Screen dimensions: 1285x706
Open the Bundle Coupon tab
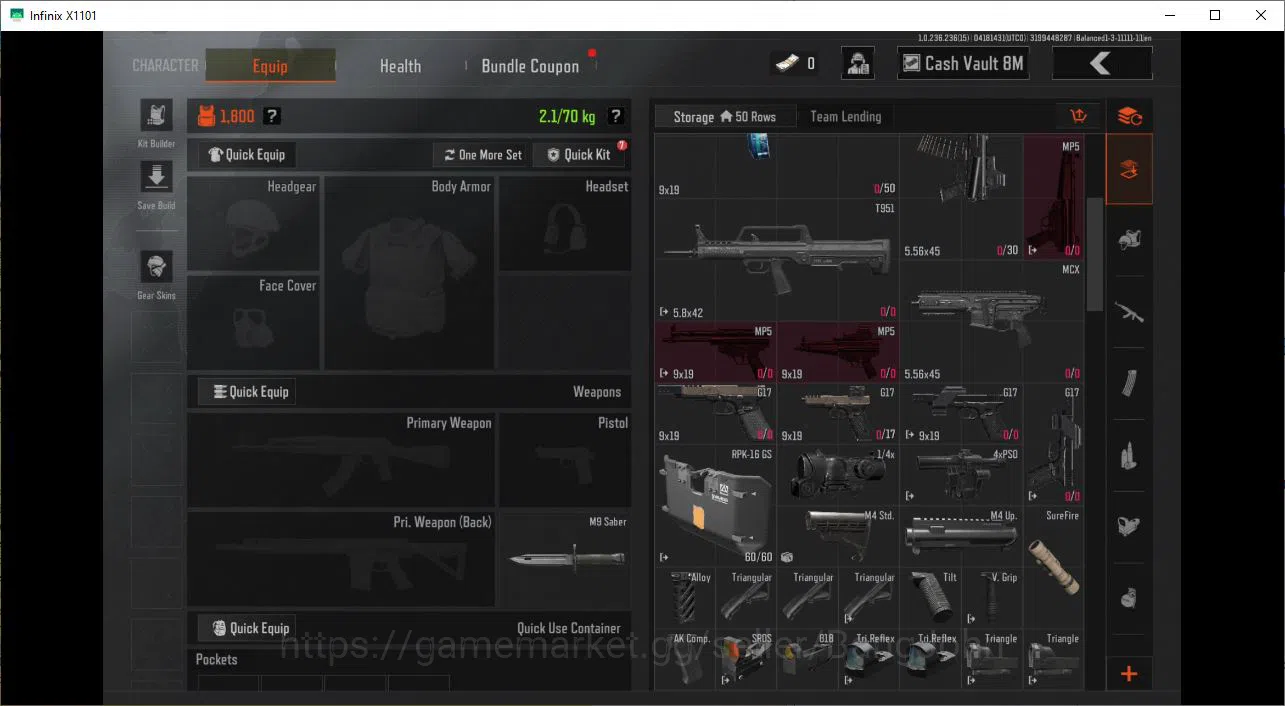pos(530,66)
